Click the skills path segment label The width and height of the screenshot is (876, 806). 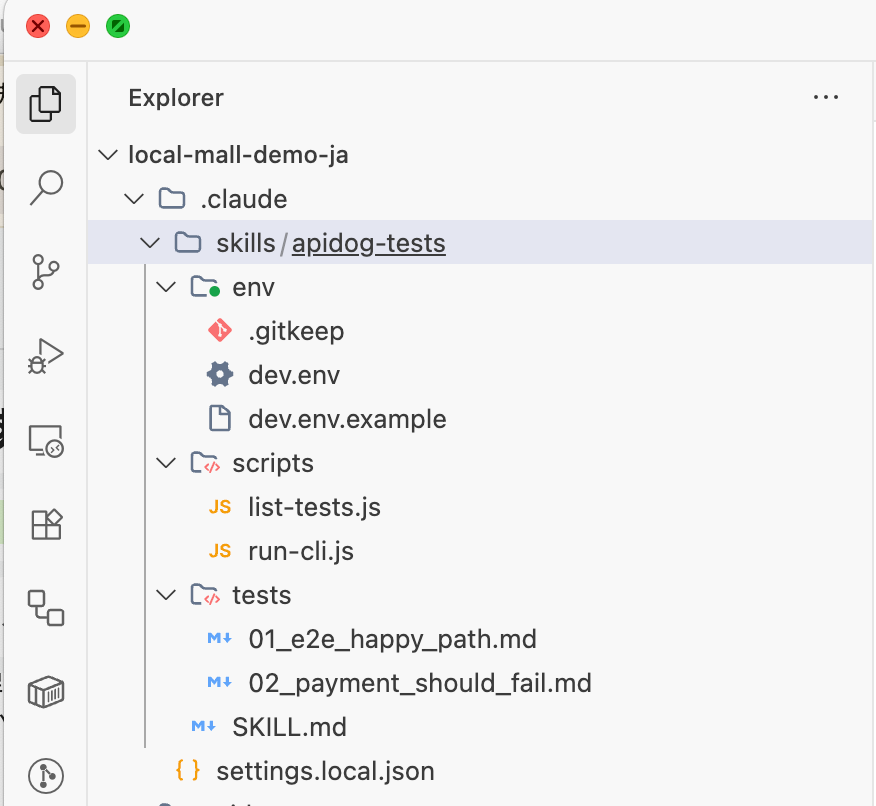click(x=246, y=243)
